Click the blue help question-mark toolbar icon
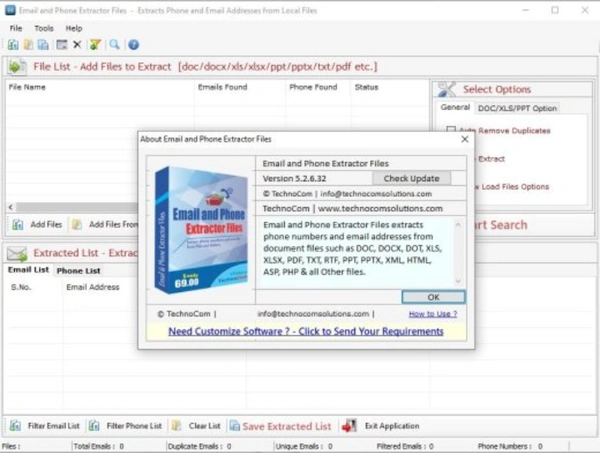The image size is (600, 453). tap(133, 44)
